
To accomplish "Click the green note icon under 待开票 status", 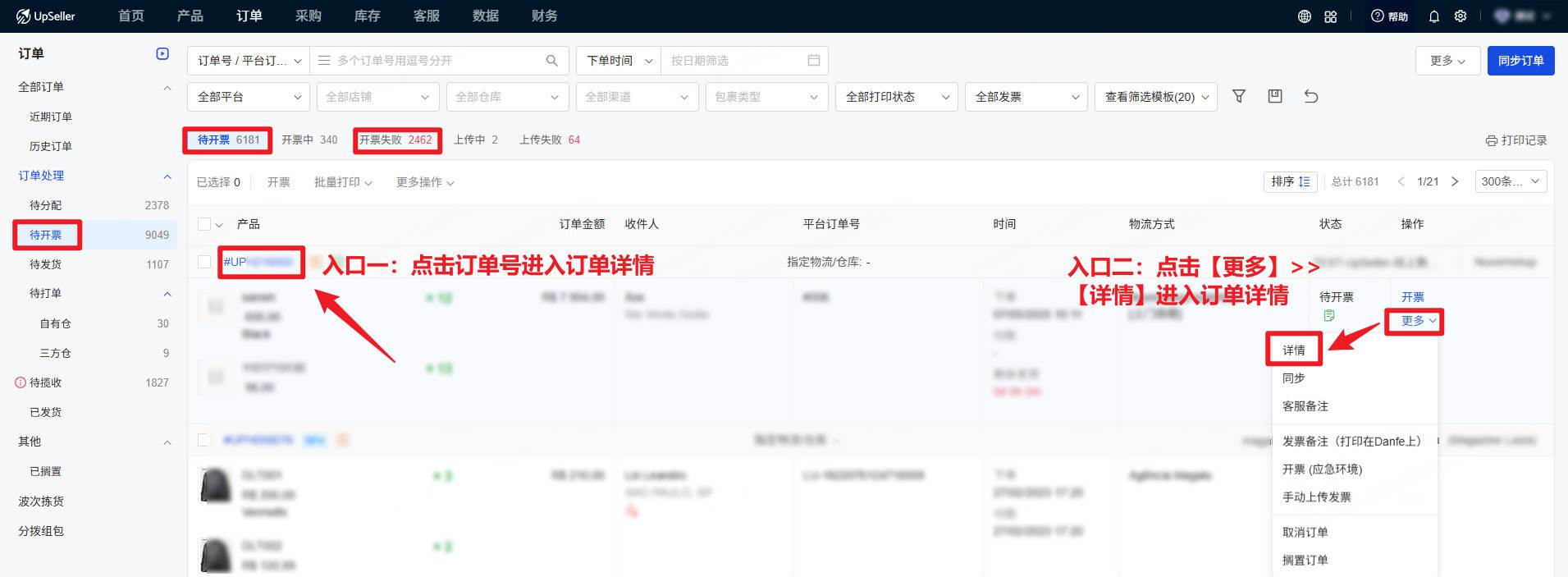I will pos(1328,316).
